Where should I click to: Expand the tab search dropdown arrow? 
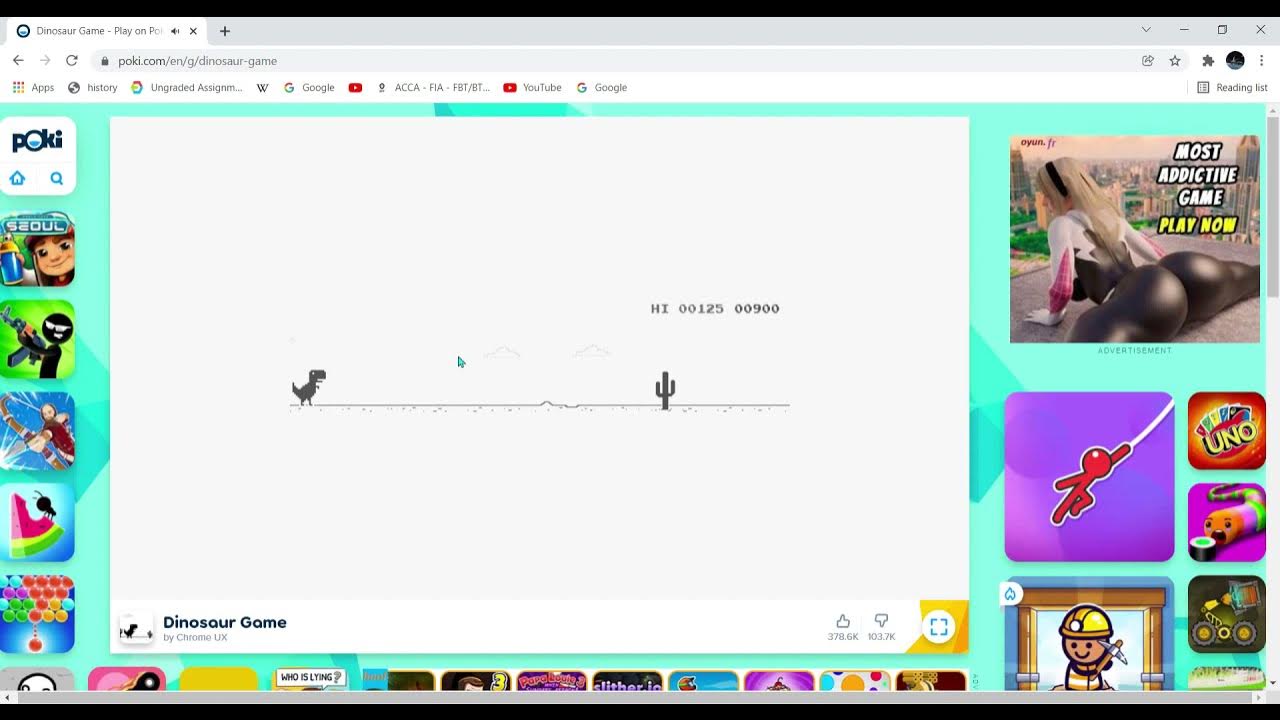[1146, 30]
